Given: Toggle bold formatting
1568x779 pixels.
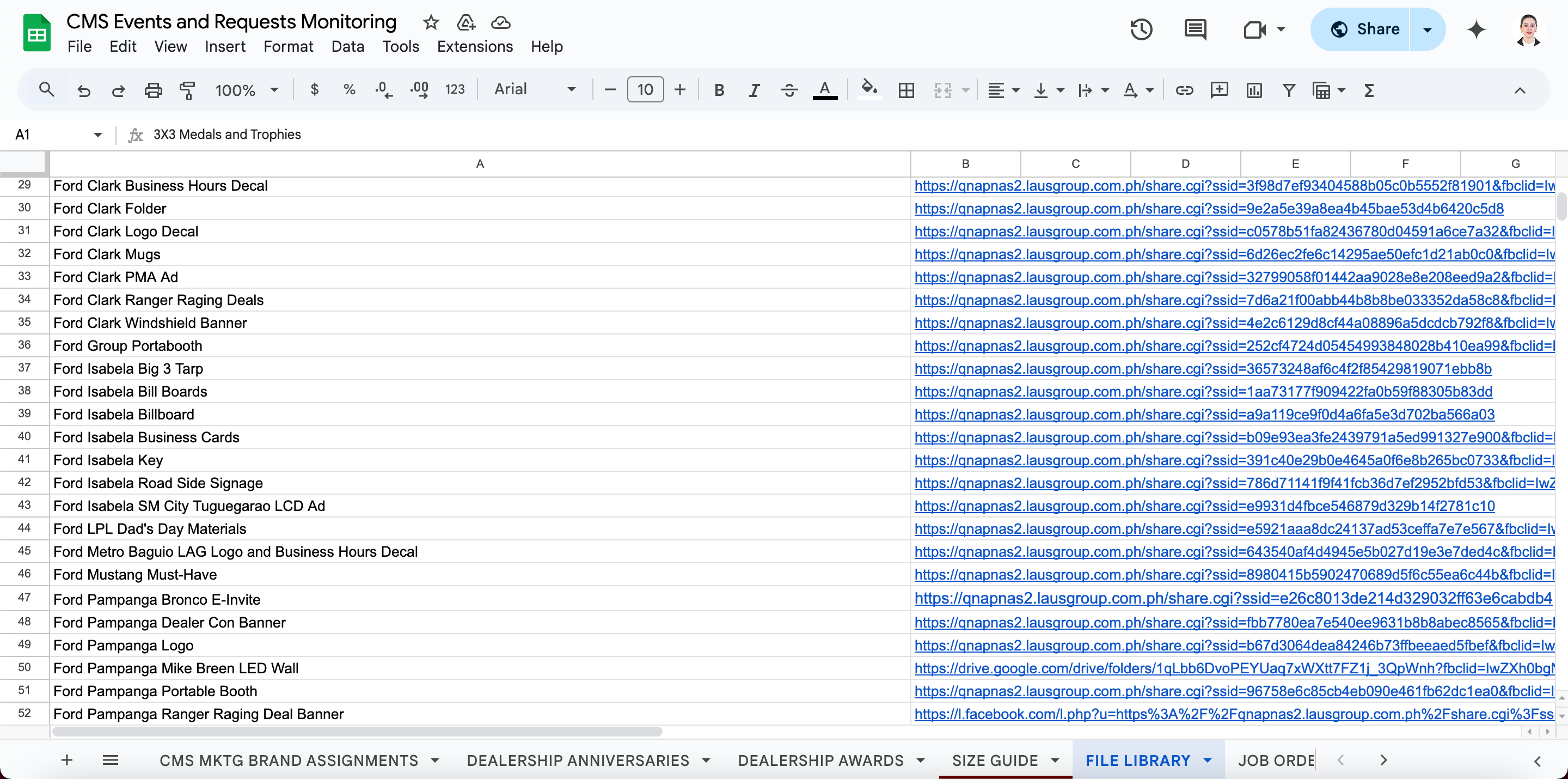Looking at the screenshot, I should tap(719, 90).
